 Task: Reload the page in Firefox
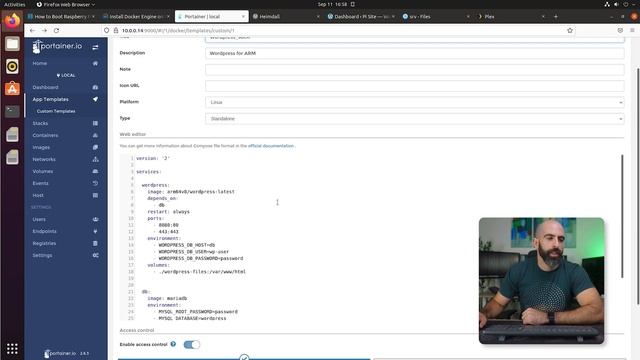click(x=56, y=31)
